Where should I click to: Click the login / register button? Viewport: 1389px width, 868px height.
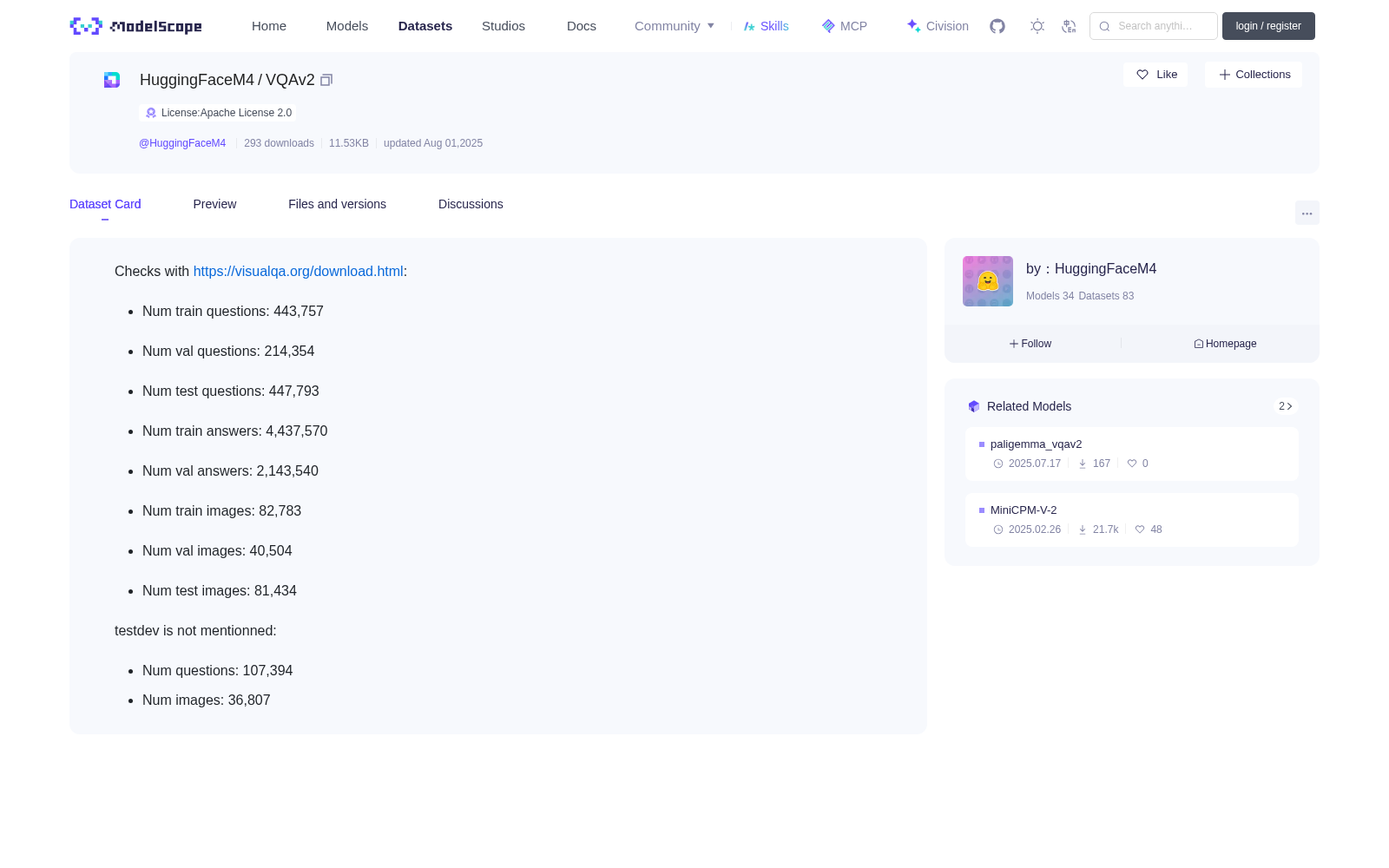1268,26
